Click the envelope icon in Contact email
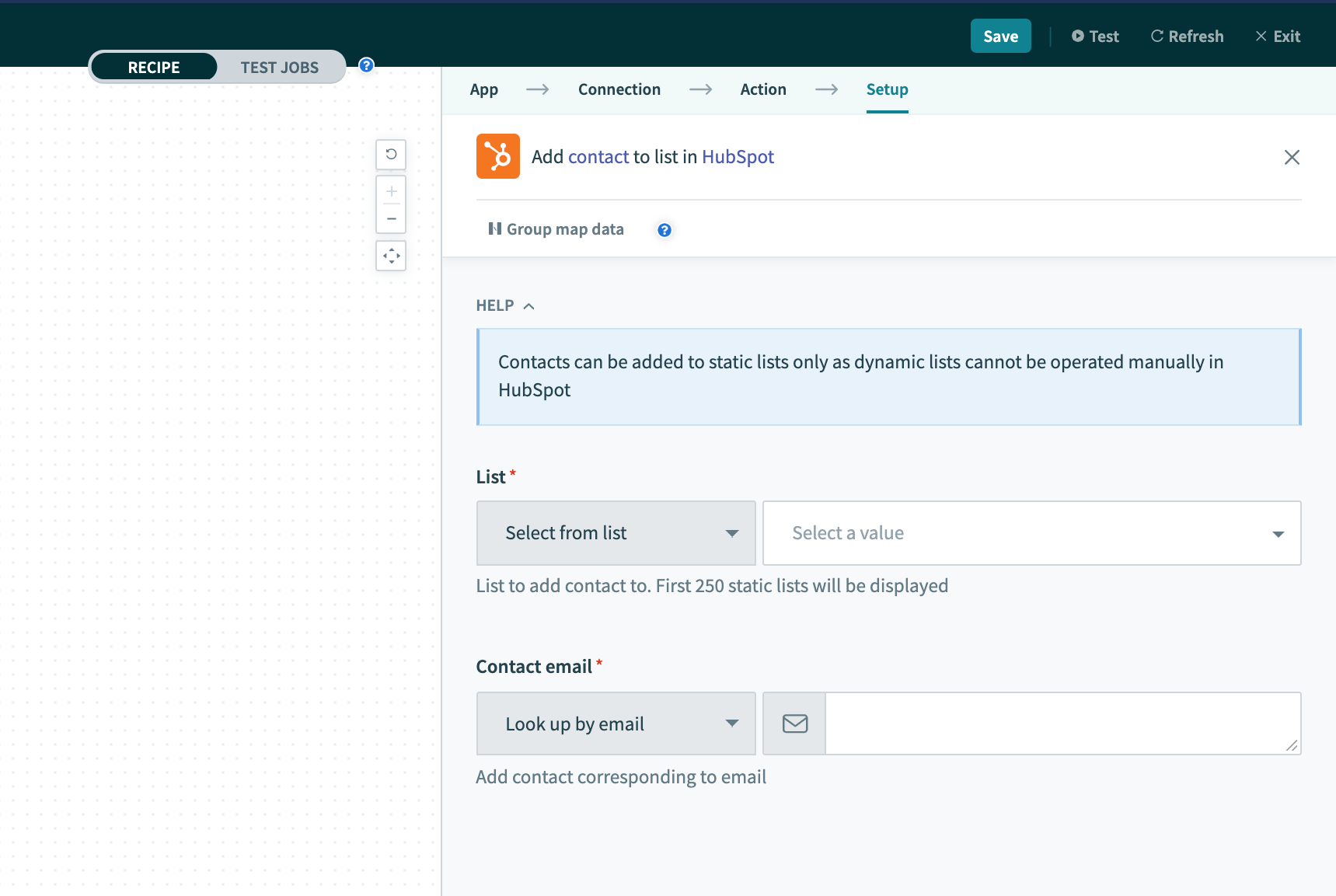Screen dimensions: 1336x896 point(794,723)
